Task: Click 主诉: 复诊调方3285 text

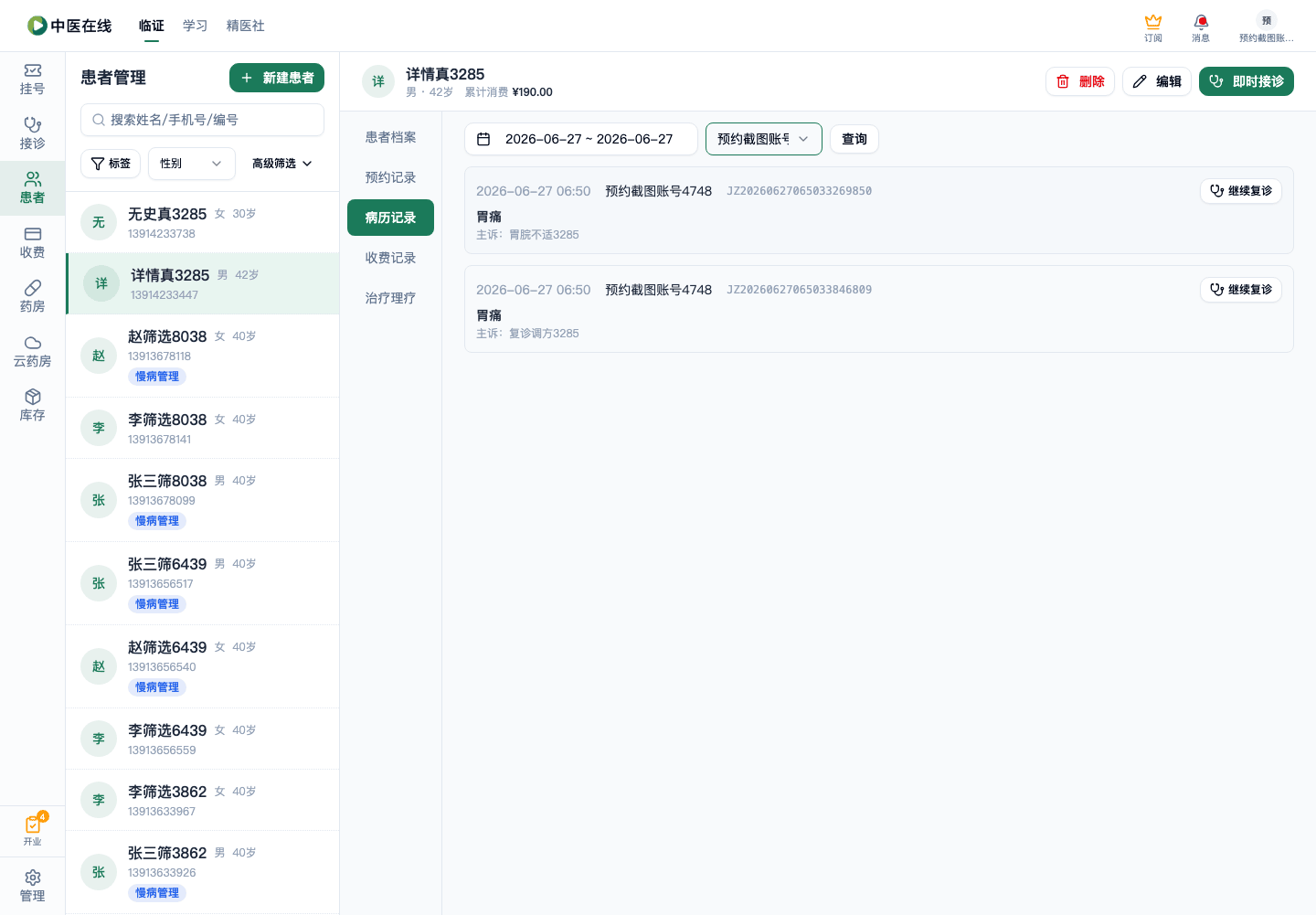Action: (527, 334)
